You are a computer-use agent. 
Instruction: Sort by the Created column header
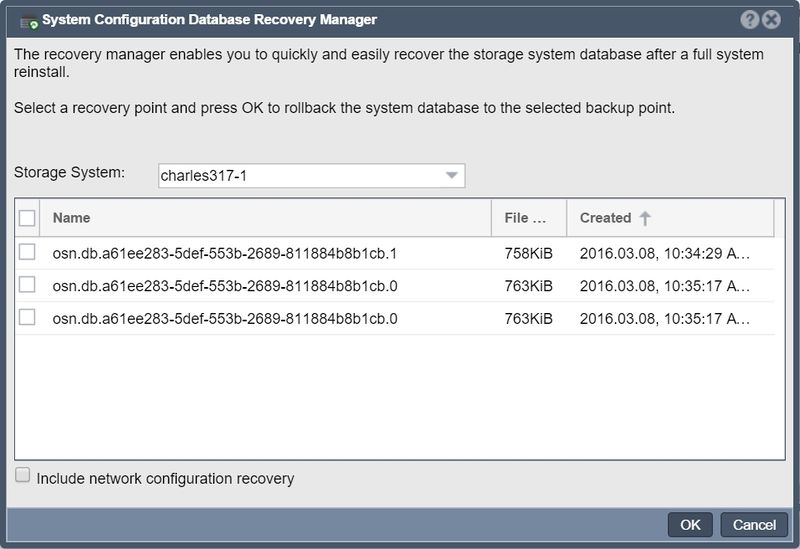point(670,218)
